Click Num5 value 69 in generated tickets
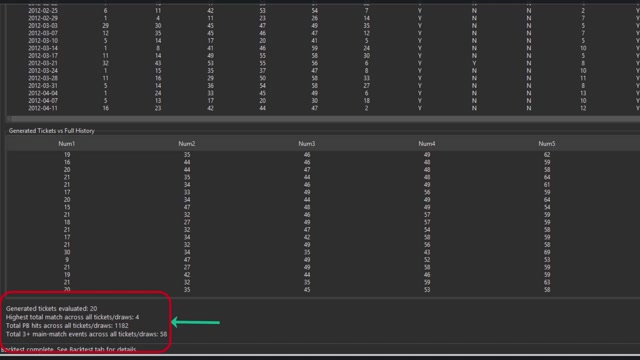The height and width of the screenshot is (360, 640). click(547, 252)
